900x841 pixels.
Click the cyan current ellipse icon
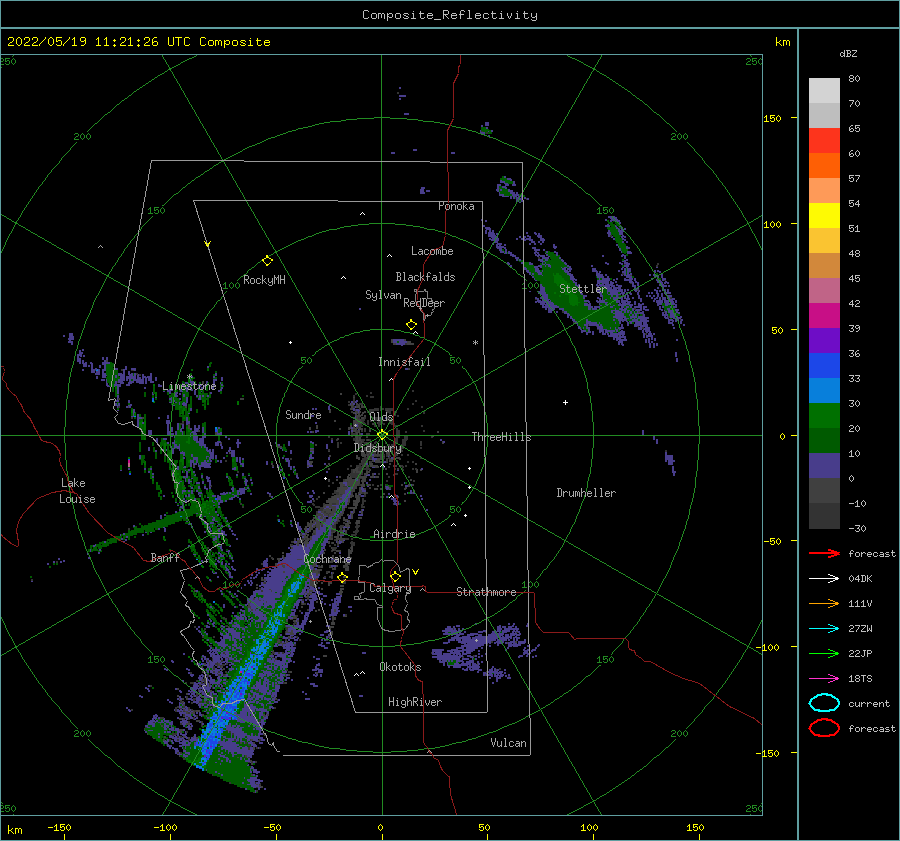(x=824, y=703)
